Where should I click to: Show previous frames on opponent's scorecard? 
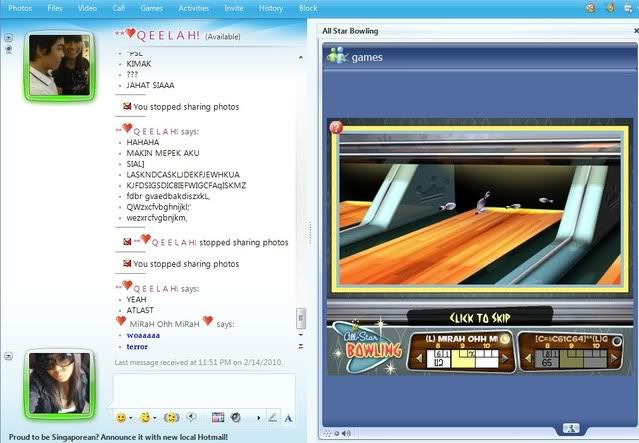tap(528, 359)
